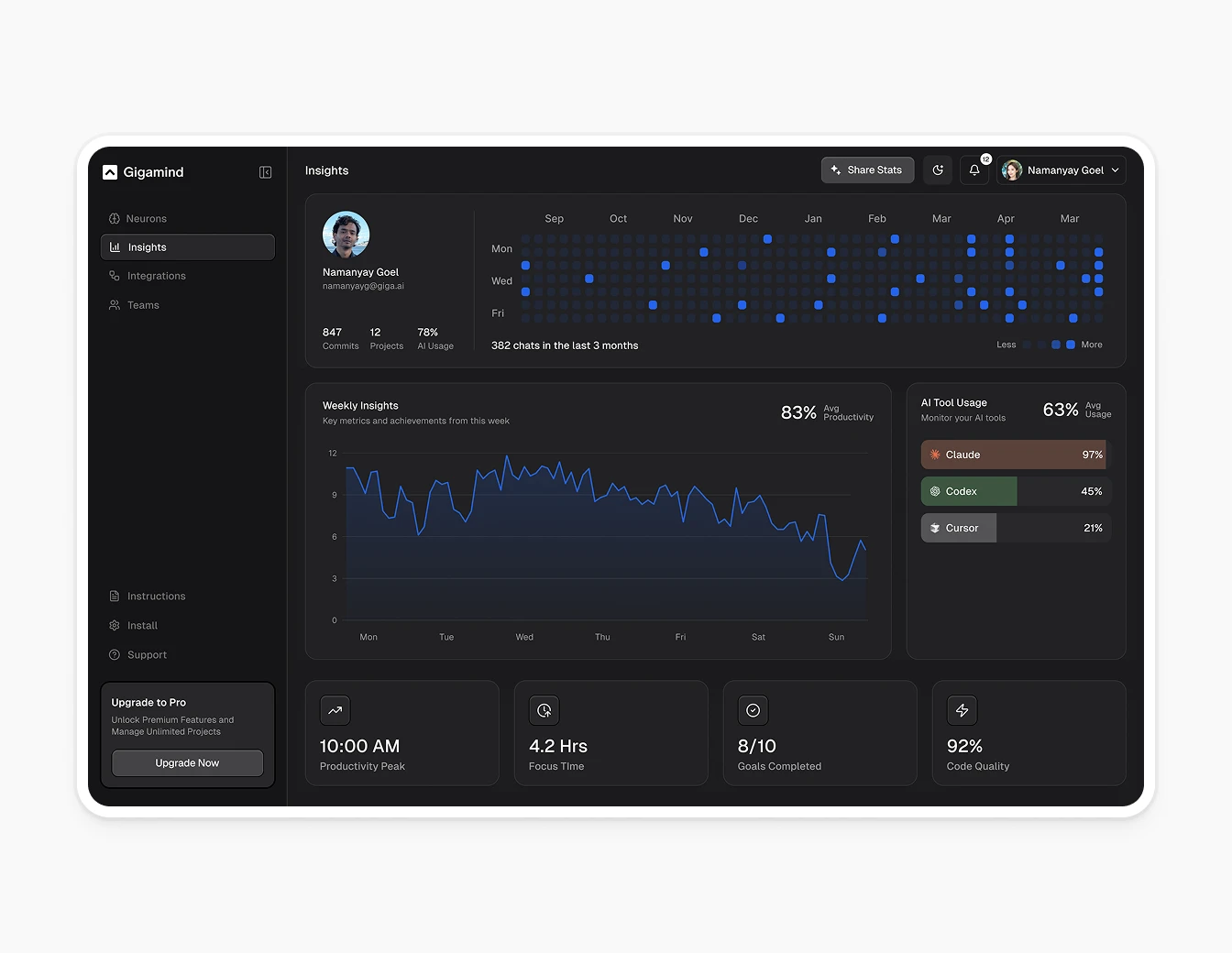The image size is (1232, 953).
Task: Open Support via the question mark icon
Action: click(x=115, y=654)
